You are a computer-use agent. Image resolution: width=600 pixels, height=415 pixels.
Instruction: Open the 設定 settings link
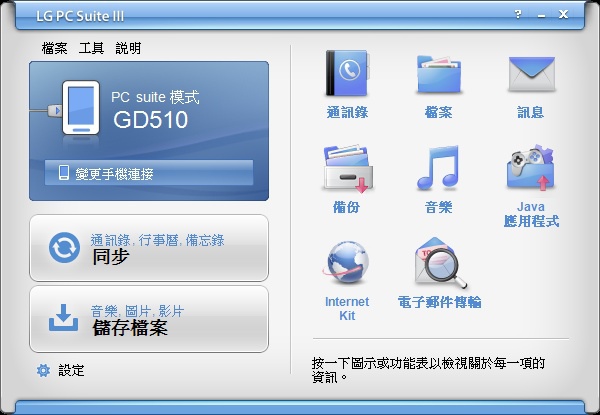click(71, 370)
